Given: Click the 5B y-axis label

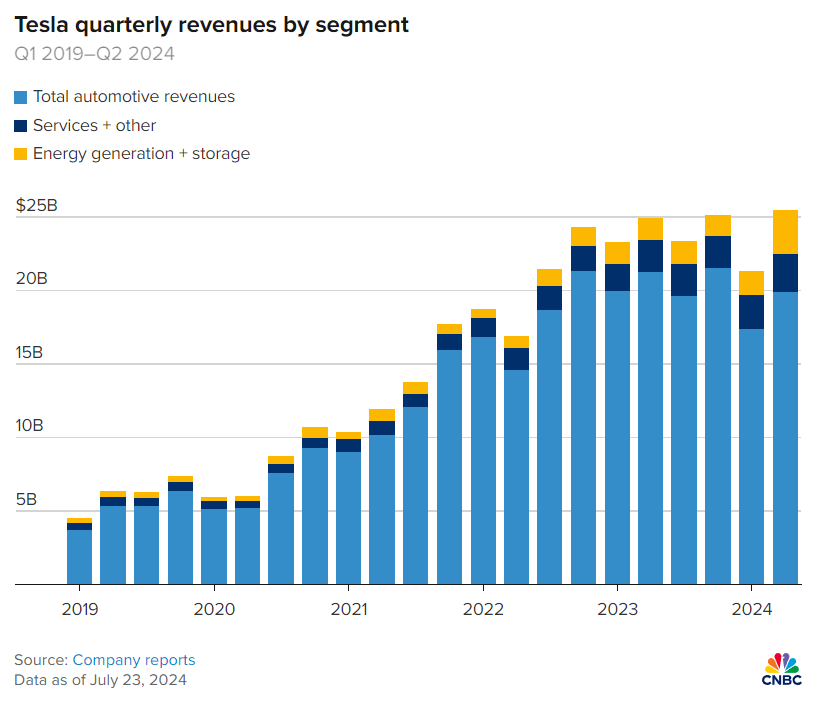Looking at the screenshot, I should (x=26, y=500).
